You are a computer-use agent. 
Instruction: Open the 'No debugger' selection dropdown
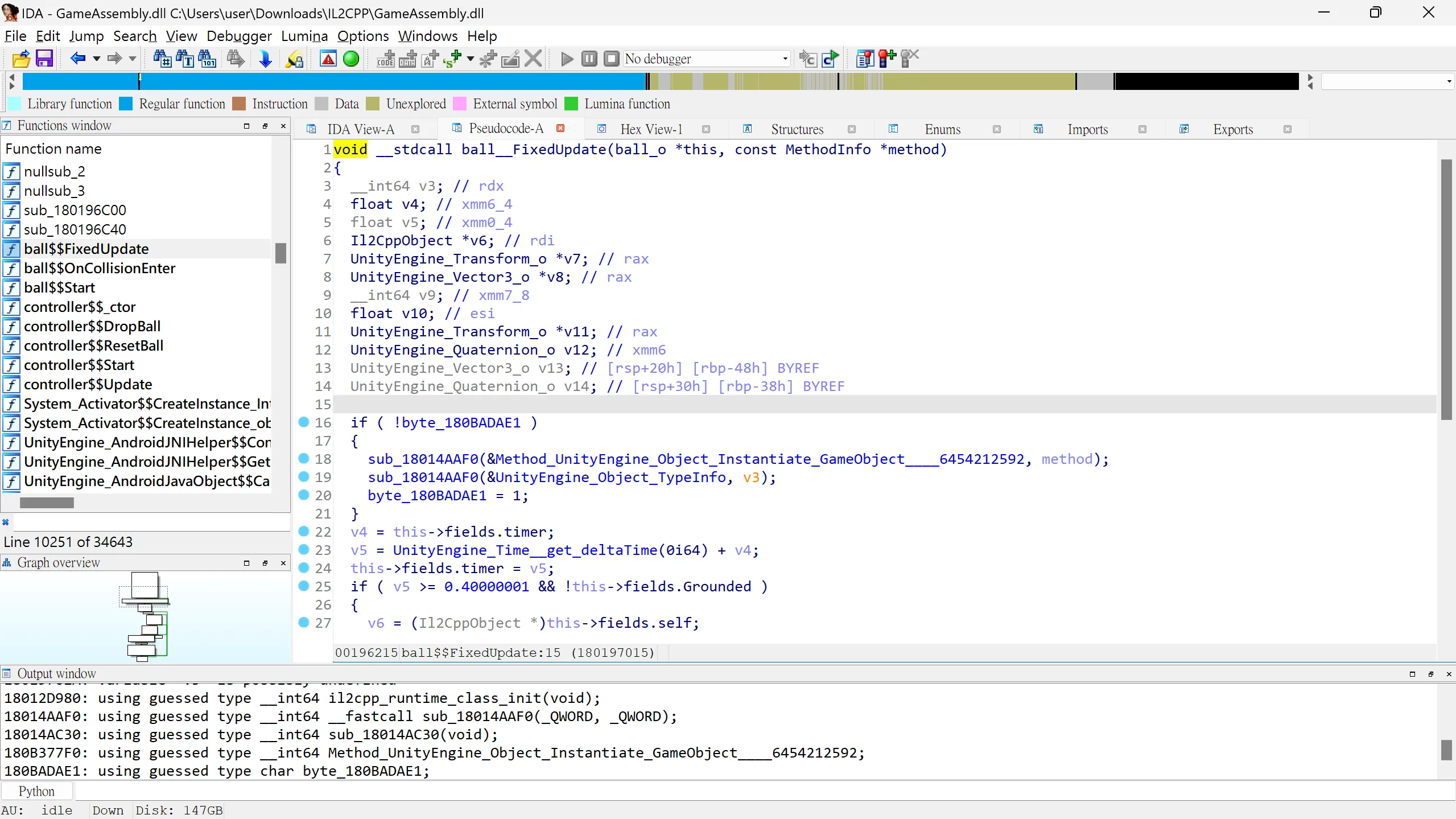coord(785,59)
